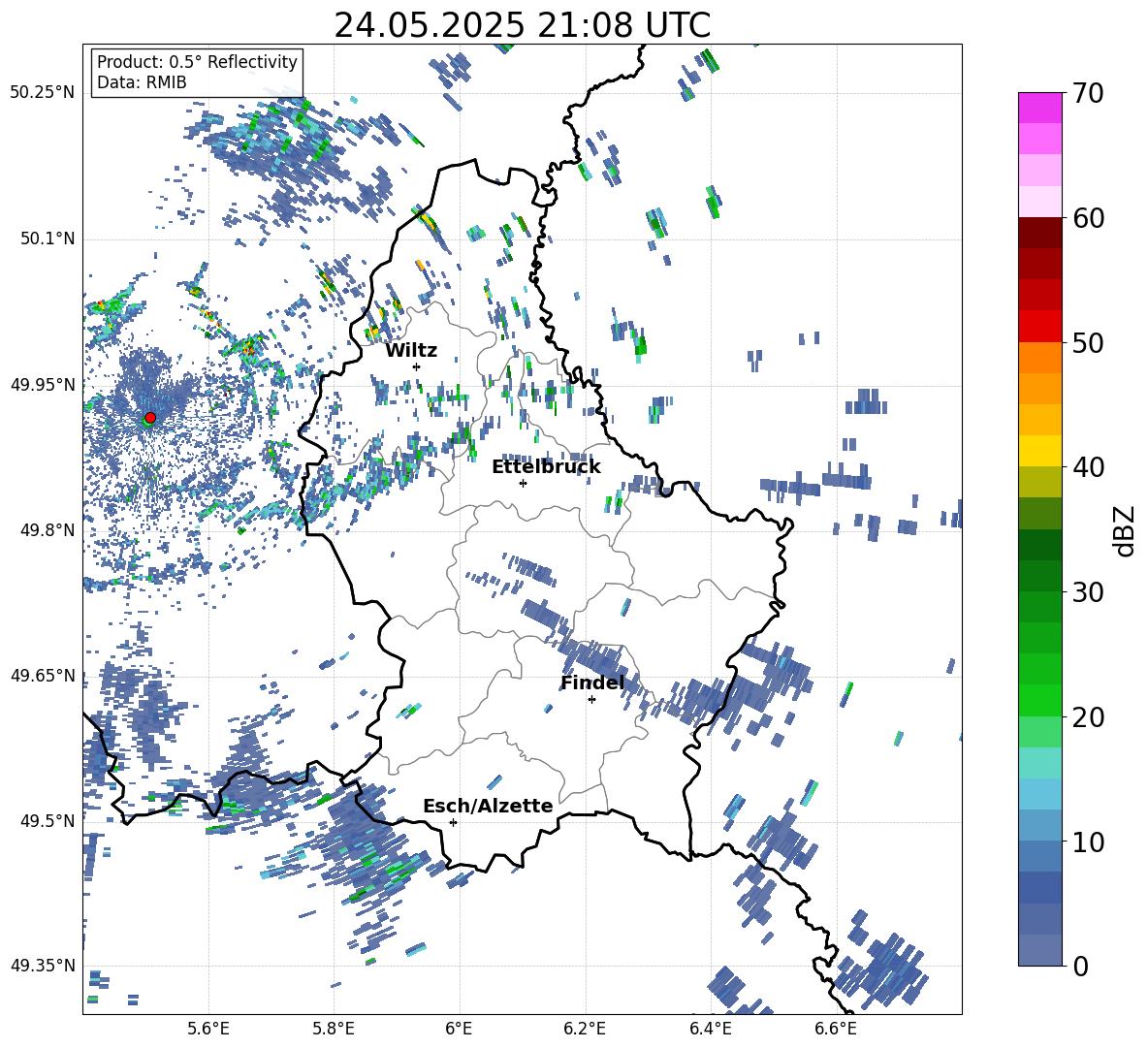The image size is (1148, 1048).
Task: Click the 6.2°E longitude label
Action: click(585, 1029)
